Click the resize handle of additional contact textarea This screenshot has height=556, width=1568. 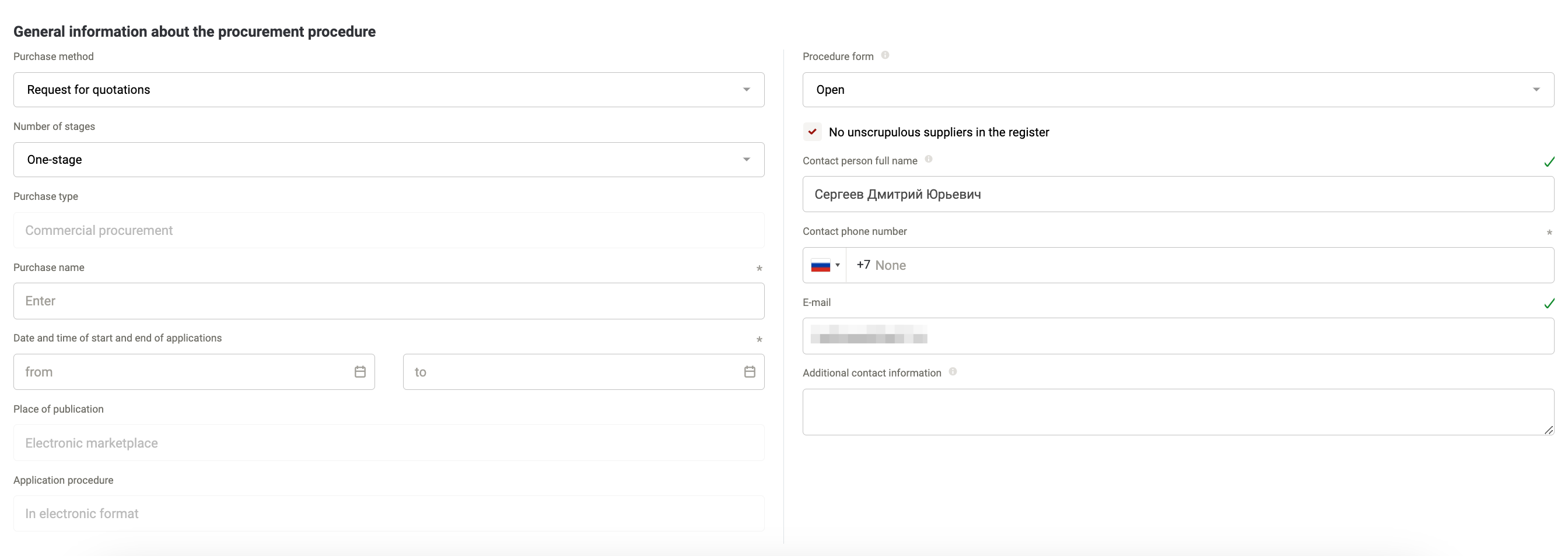[x=1549, y=430]
